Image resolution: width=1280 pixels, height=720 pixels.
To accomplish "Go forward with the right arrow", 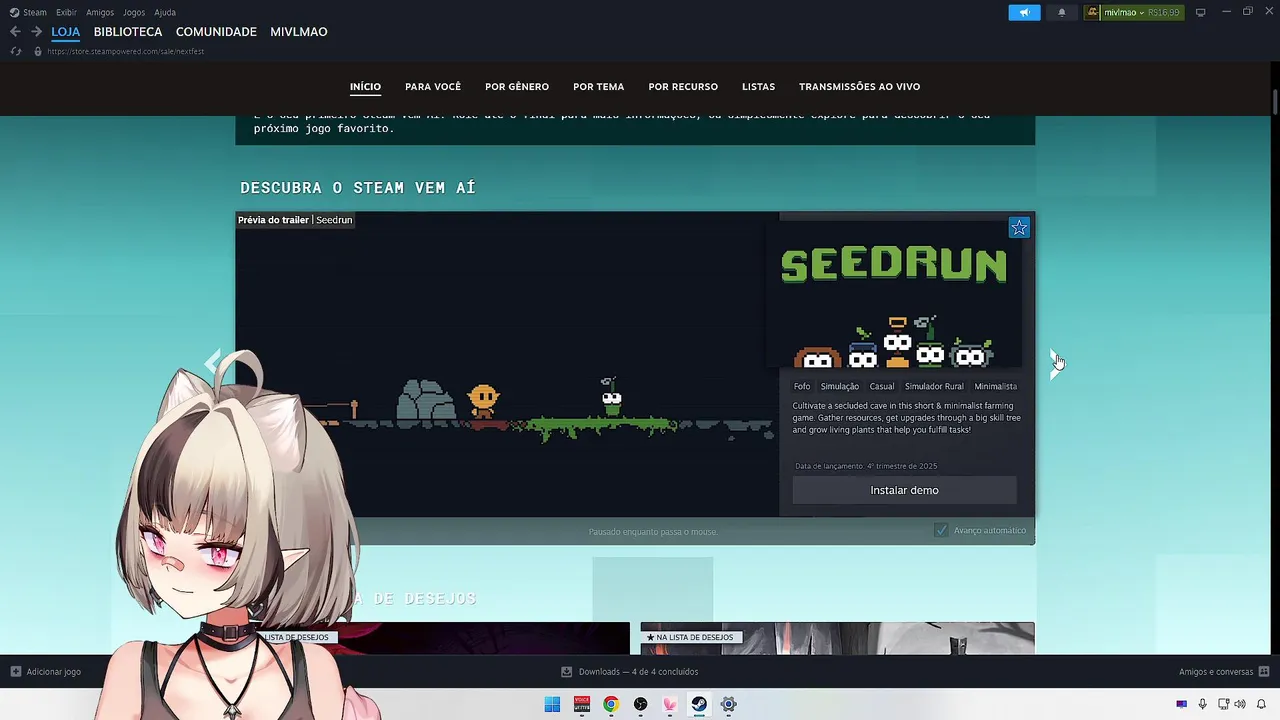I will pyautogui.click(x=36, y=32).
